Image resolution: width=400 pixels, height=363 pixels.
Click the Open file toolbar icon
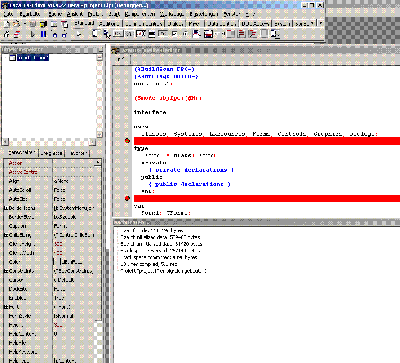pyautogui.click(x=16, y=24)
